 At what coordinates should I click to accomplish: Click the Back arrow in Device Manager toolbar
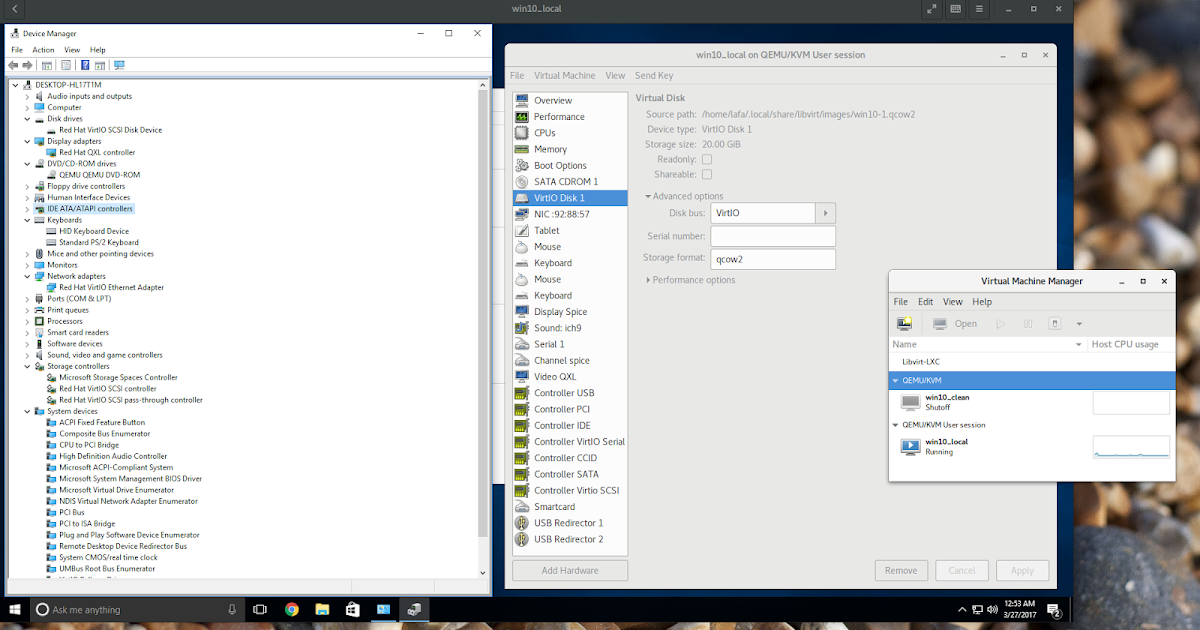[x=14, y=65]
